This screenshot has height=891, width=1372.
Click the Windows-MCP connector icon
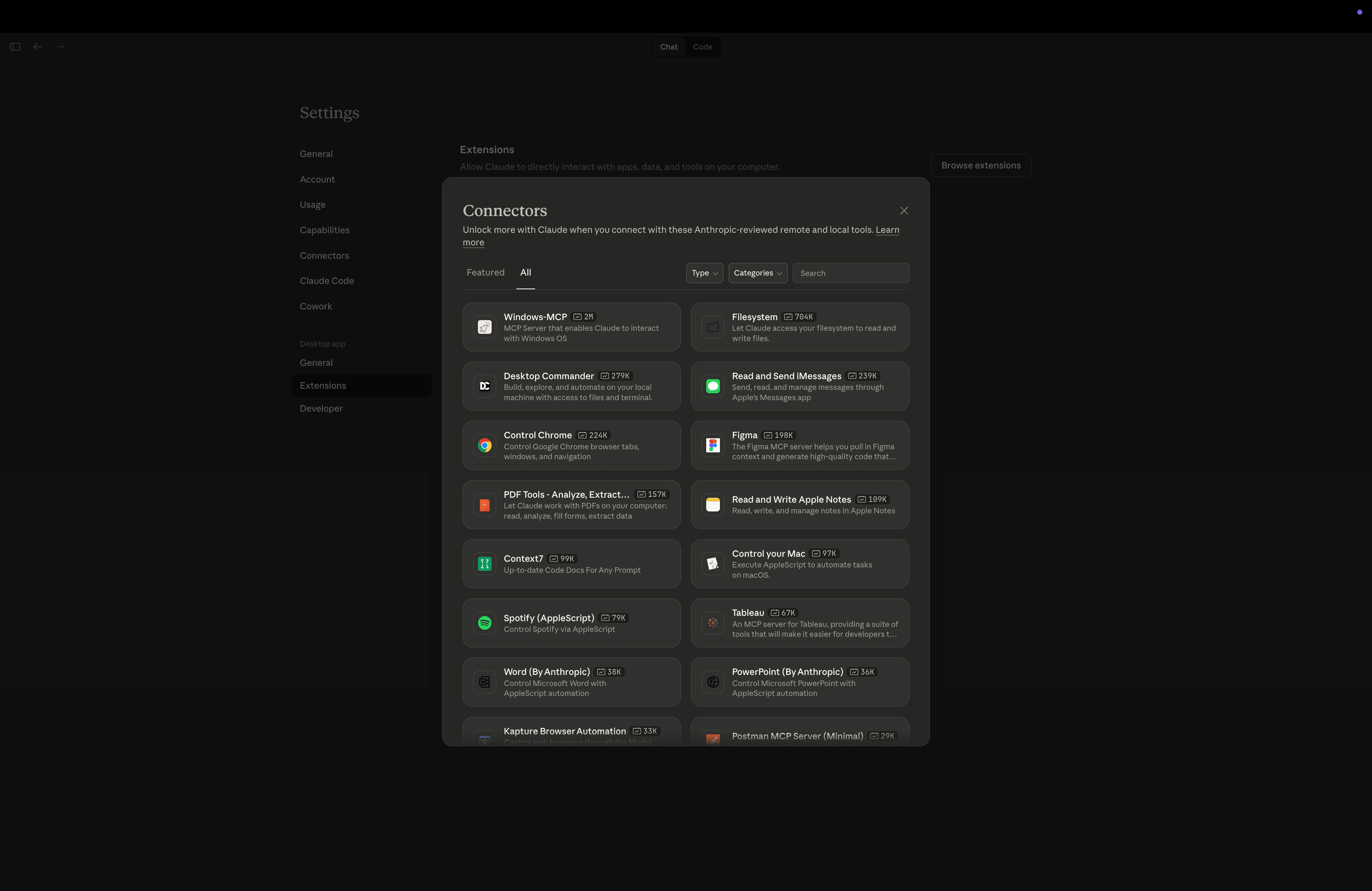(x=485, y=327)
